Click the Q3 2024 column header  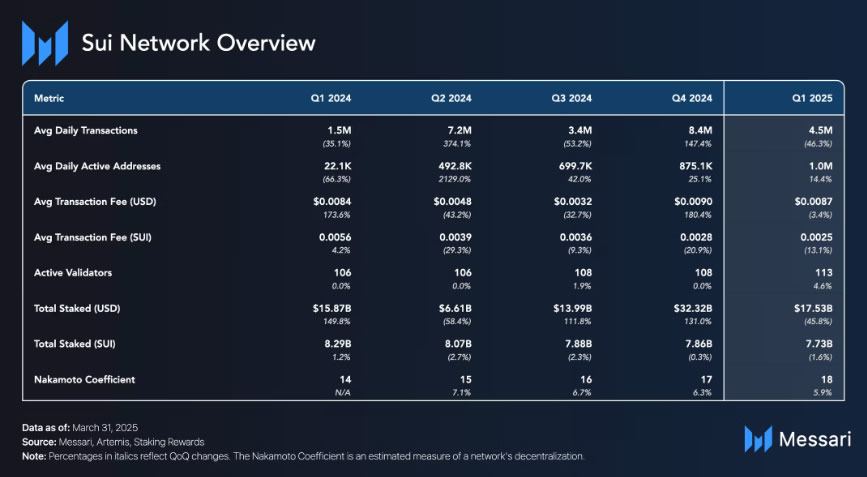(571, 98)
